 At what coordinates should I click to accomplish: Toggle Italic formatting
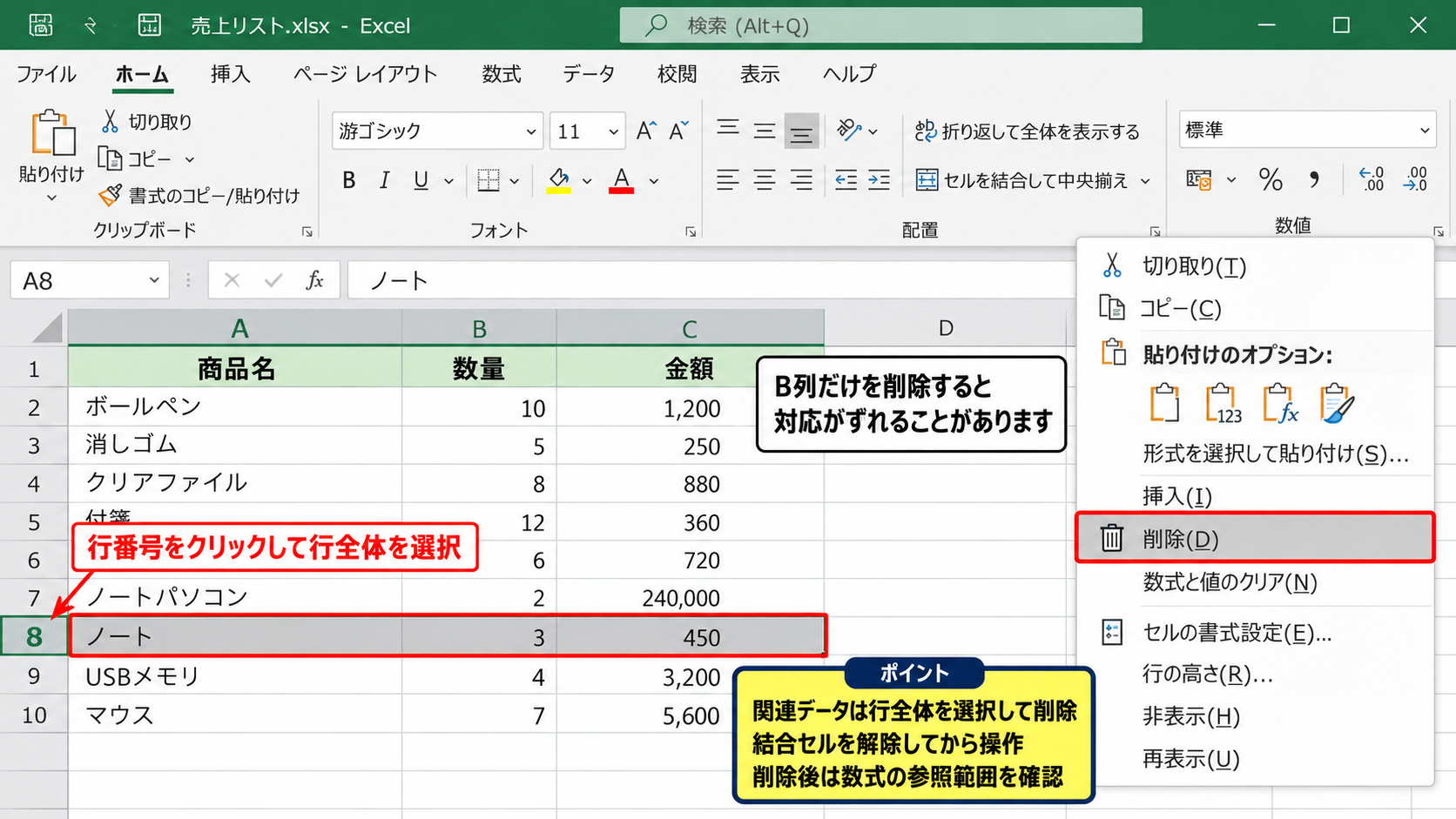(384, 180)
